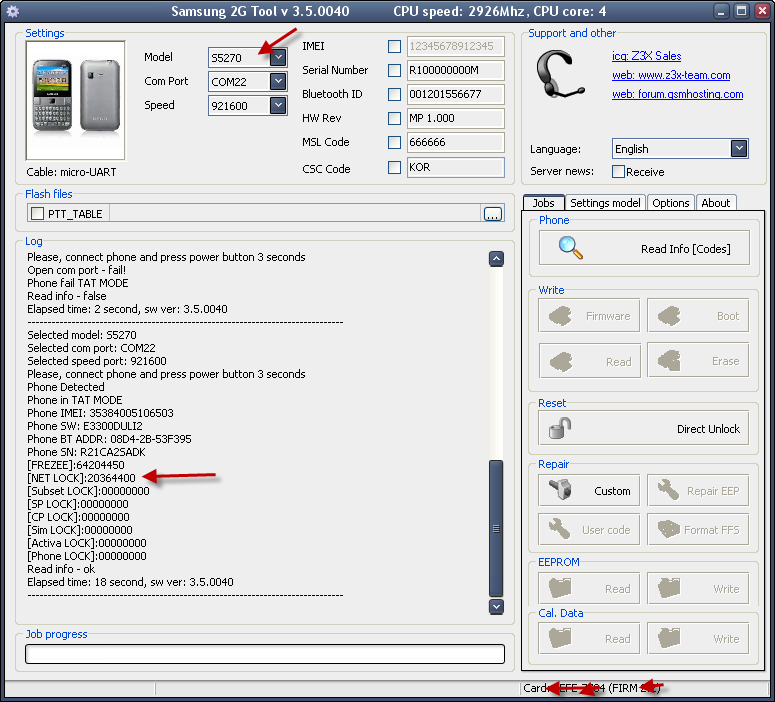Image resolution: width=775 pixels, height=702 pixels.
Task: Open the www.z3x-team.com link
Action: tap(671, 75)
